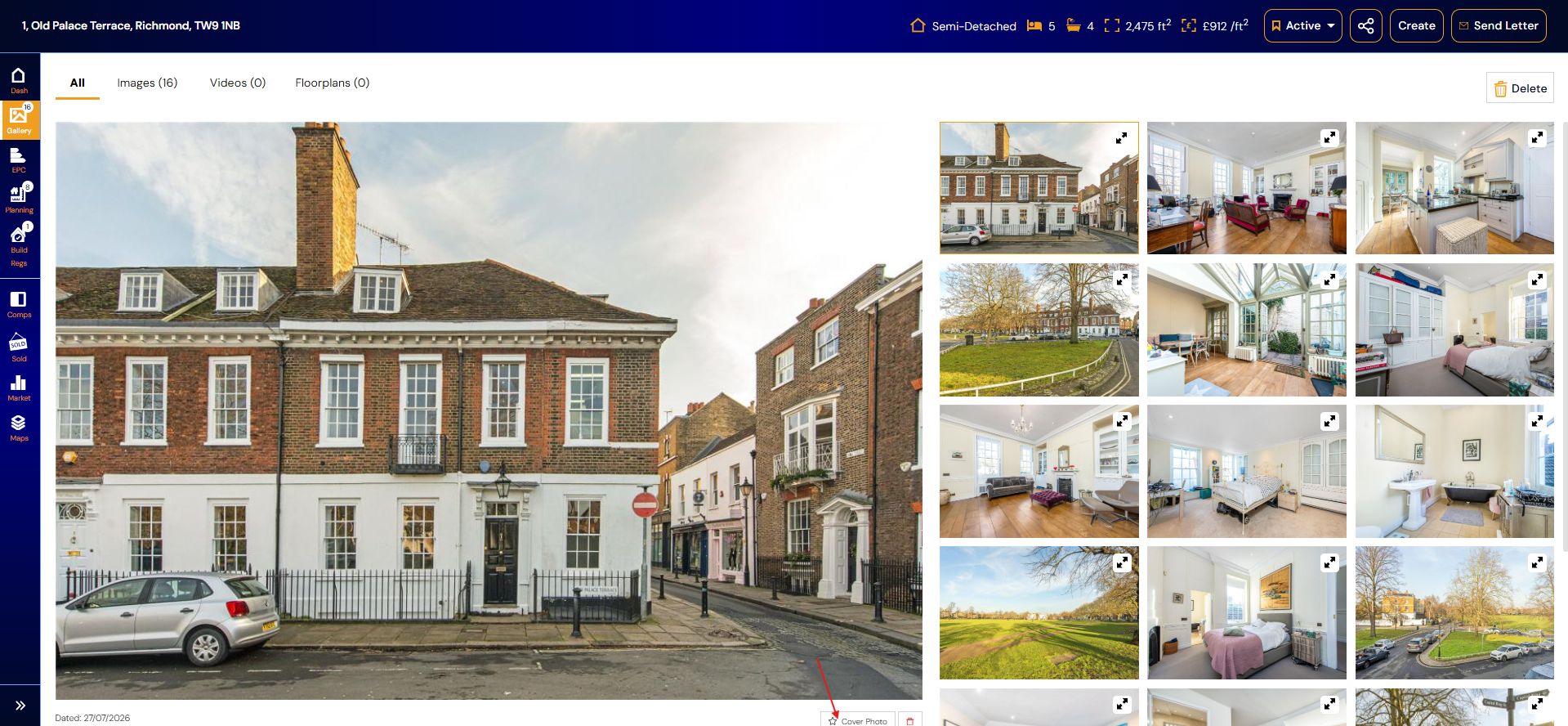The image size is (1568, 726).
Task: Click the bed icon in the header
Action: click(1034, 25)
